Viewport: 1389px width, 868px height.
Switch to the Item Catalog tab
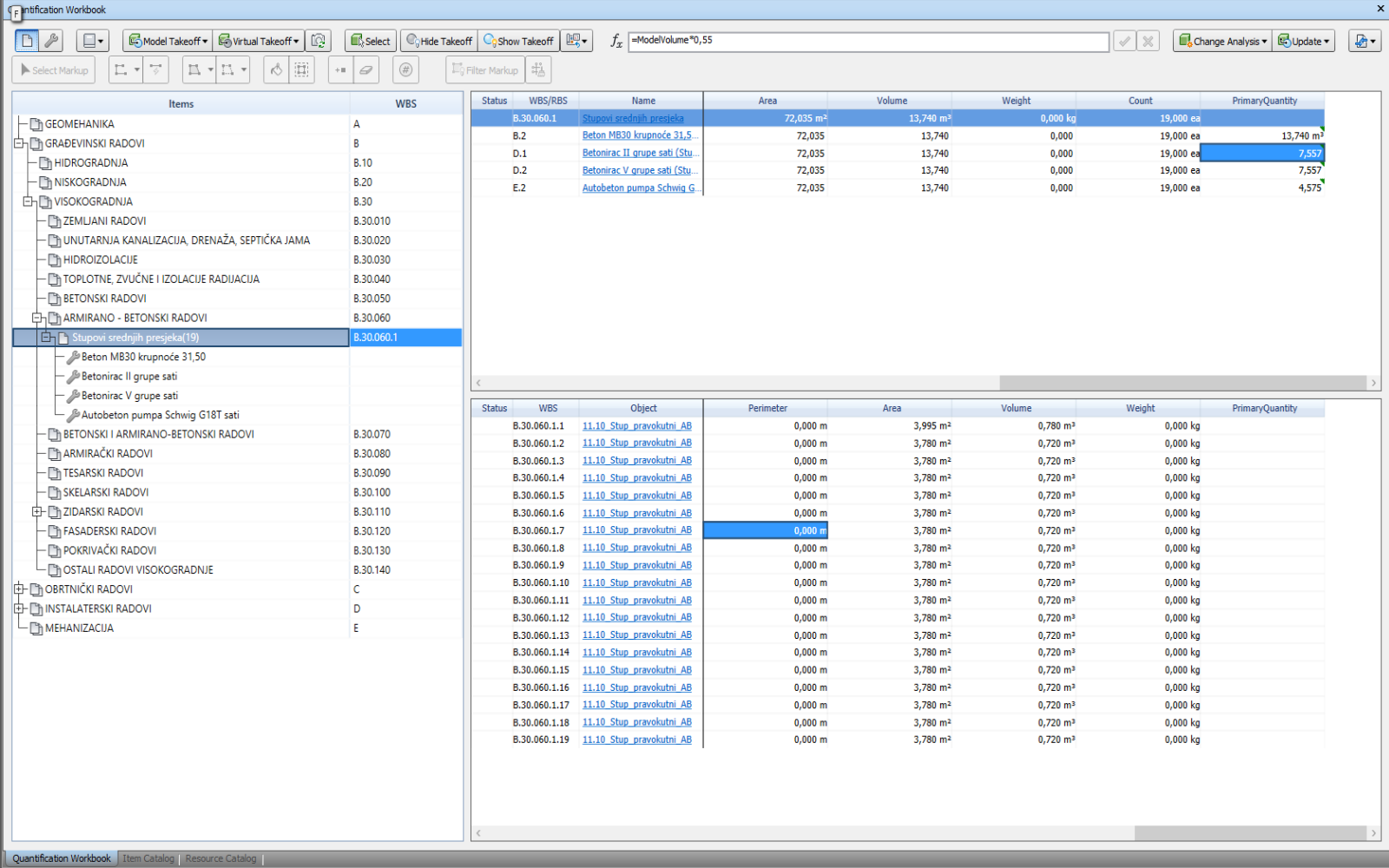148,858
